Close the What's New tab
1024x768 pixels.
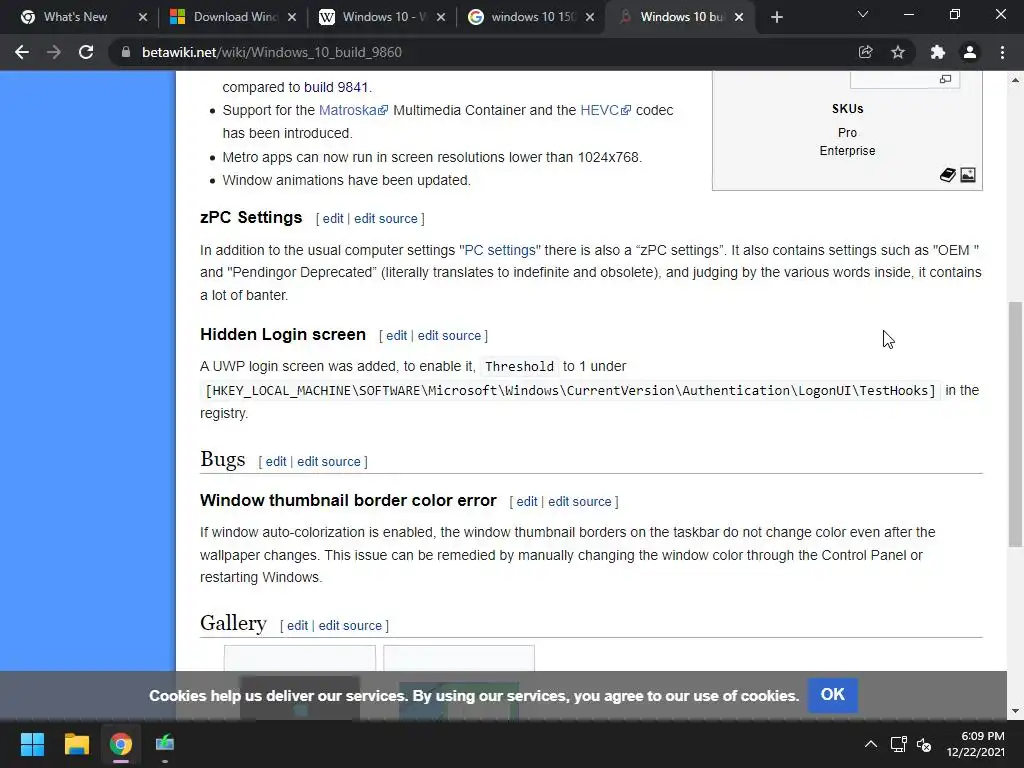pyautogui.click(x=143, y=17)
